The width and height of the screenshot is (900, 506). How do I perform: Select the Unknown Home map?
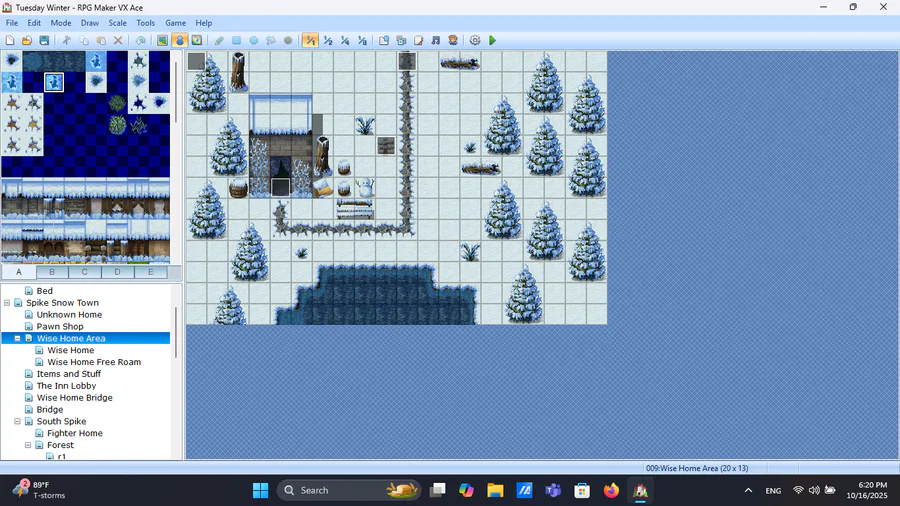69,314
